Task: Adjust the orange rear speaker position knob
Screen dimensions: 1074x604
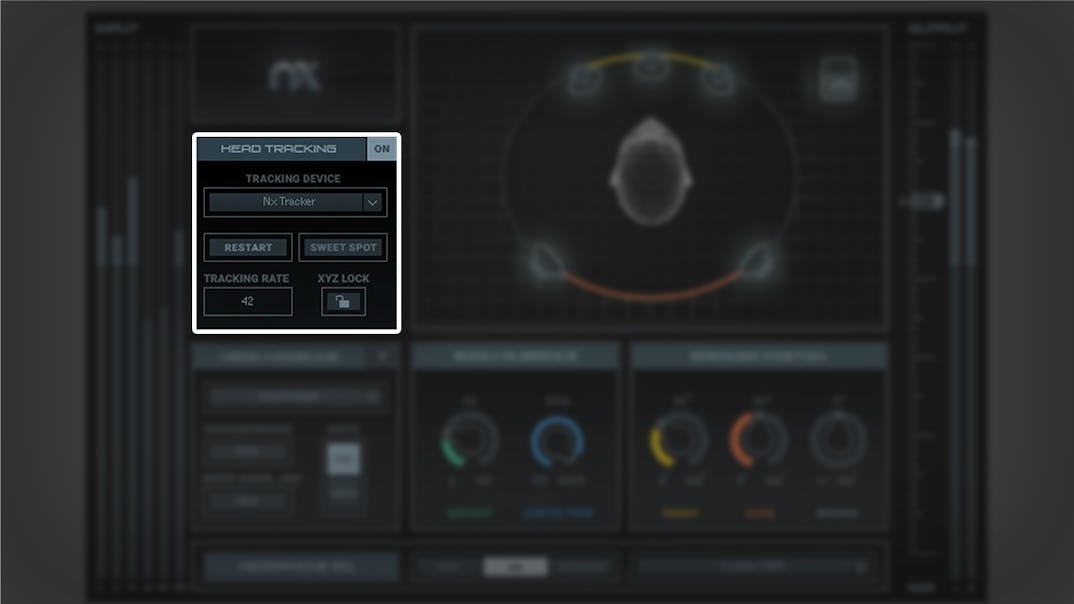Action: tap(759, 440)
